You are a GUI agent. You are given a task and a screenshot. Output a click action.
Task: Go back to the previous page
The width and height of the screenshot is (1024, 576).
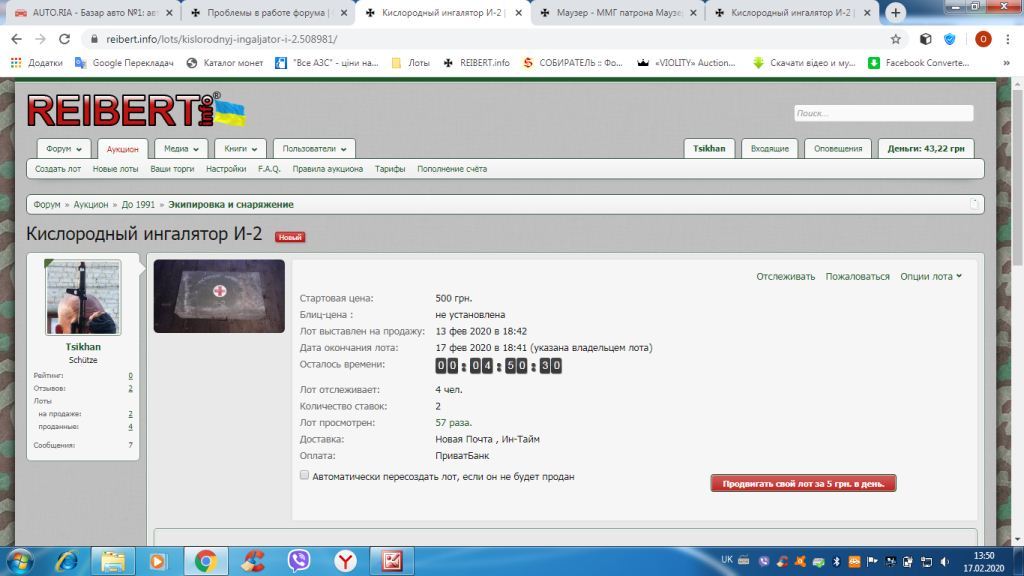point(16,39)
